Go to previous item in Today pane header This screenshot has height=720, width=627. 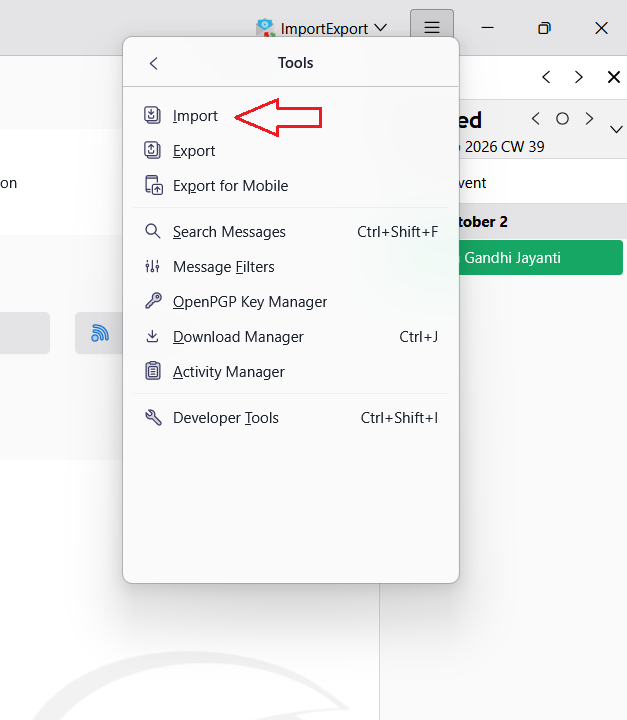546,77
